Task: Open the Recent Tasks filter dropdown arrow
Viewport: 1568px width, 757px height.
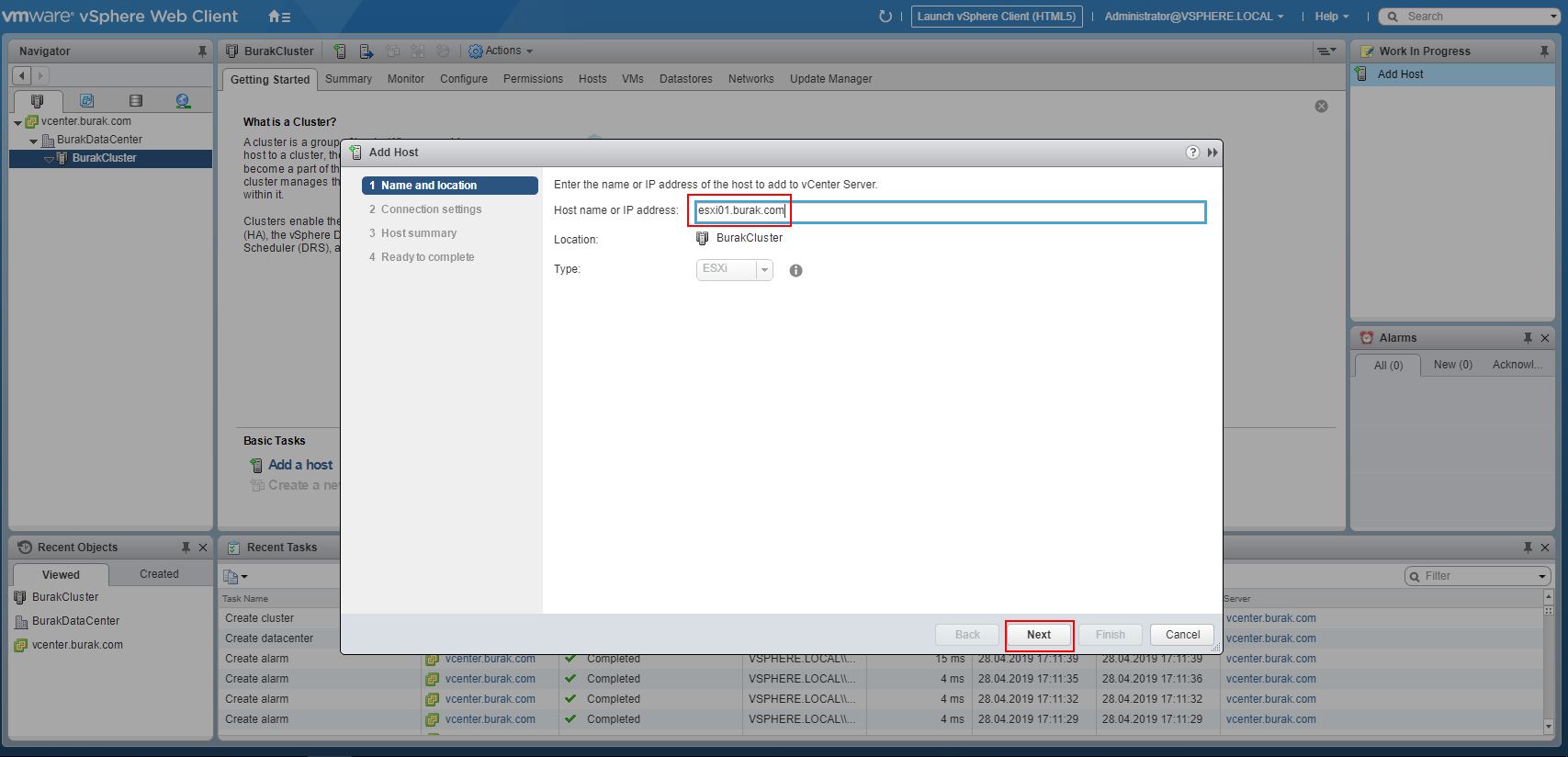Action: point(1542,576)
